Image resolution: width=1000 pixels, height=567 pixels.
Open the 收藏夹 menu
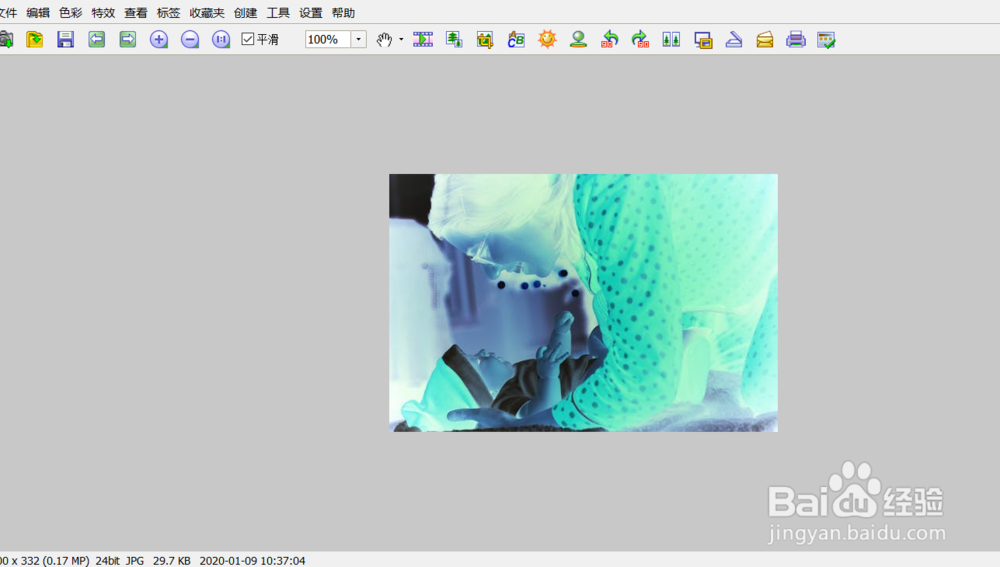(207, 13)
